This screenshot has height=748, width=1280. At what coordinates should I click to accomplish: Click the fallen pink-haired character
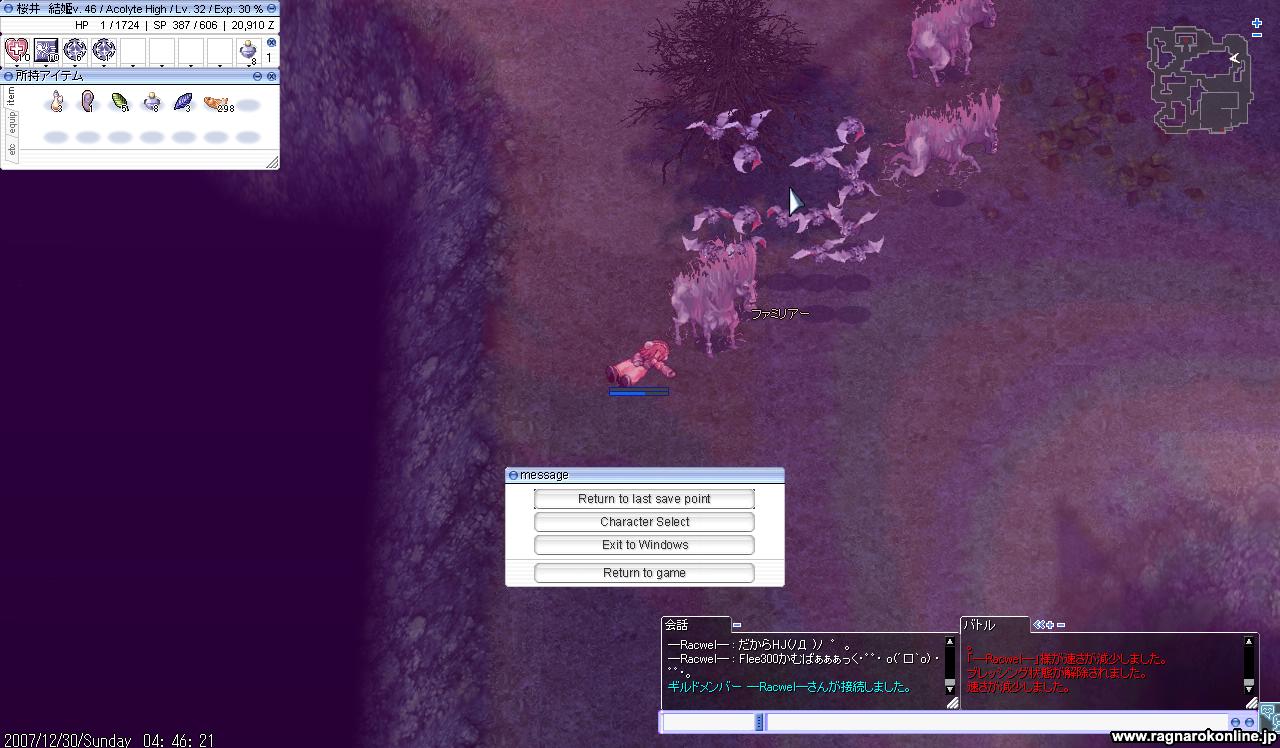pyautogui.click(x=640, y=363)
